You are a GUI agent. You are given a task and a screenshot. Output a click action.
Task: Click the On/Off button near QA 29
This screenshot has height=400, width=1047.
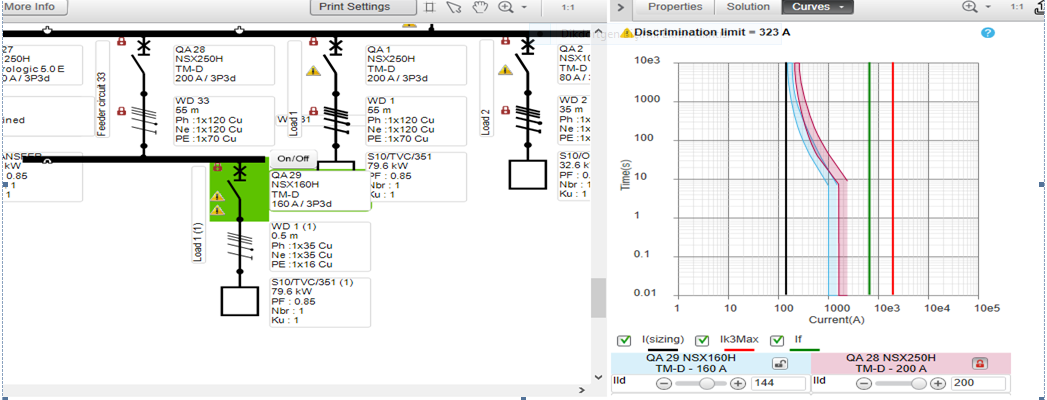pos(294,159)
